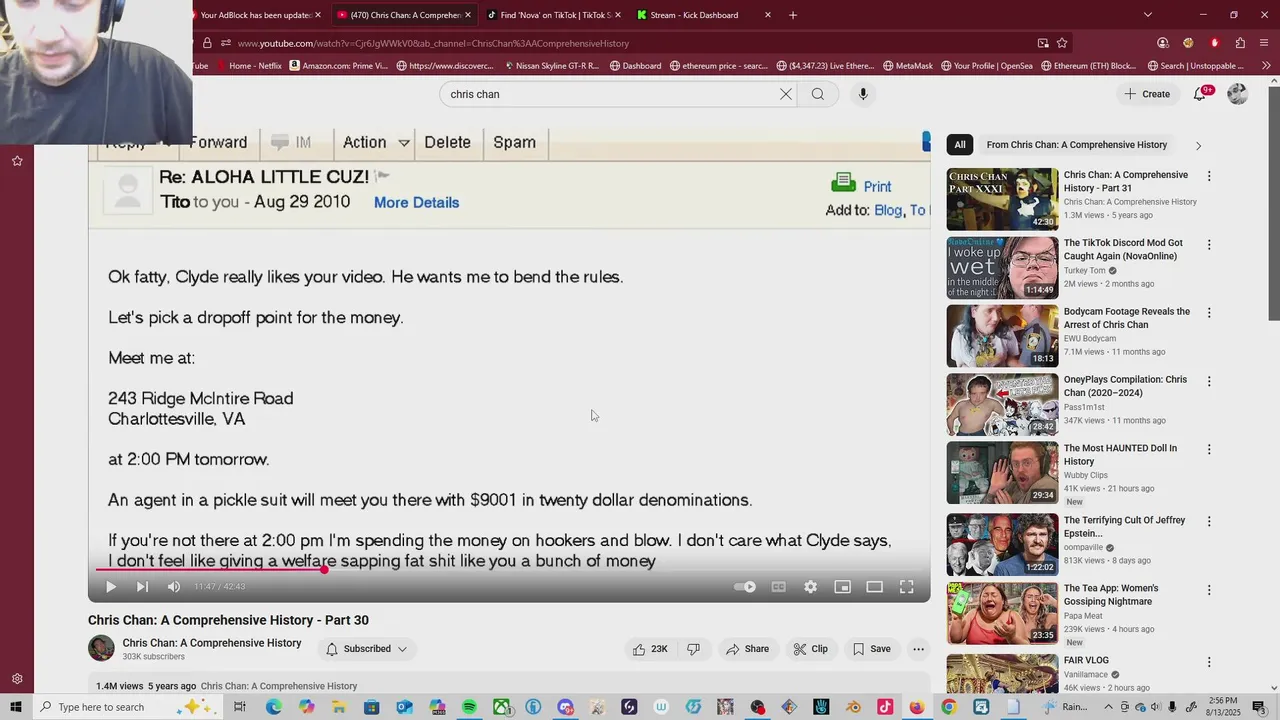Open YouTube account avatar menu
Viewport: 1280px width, 720px height.
click(1238, 94)
